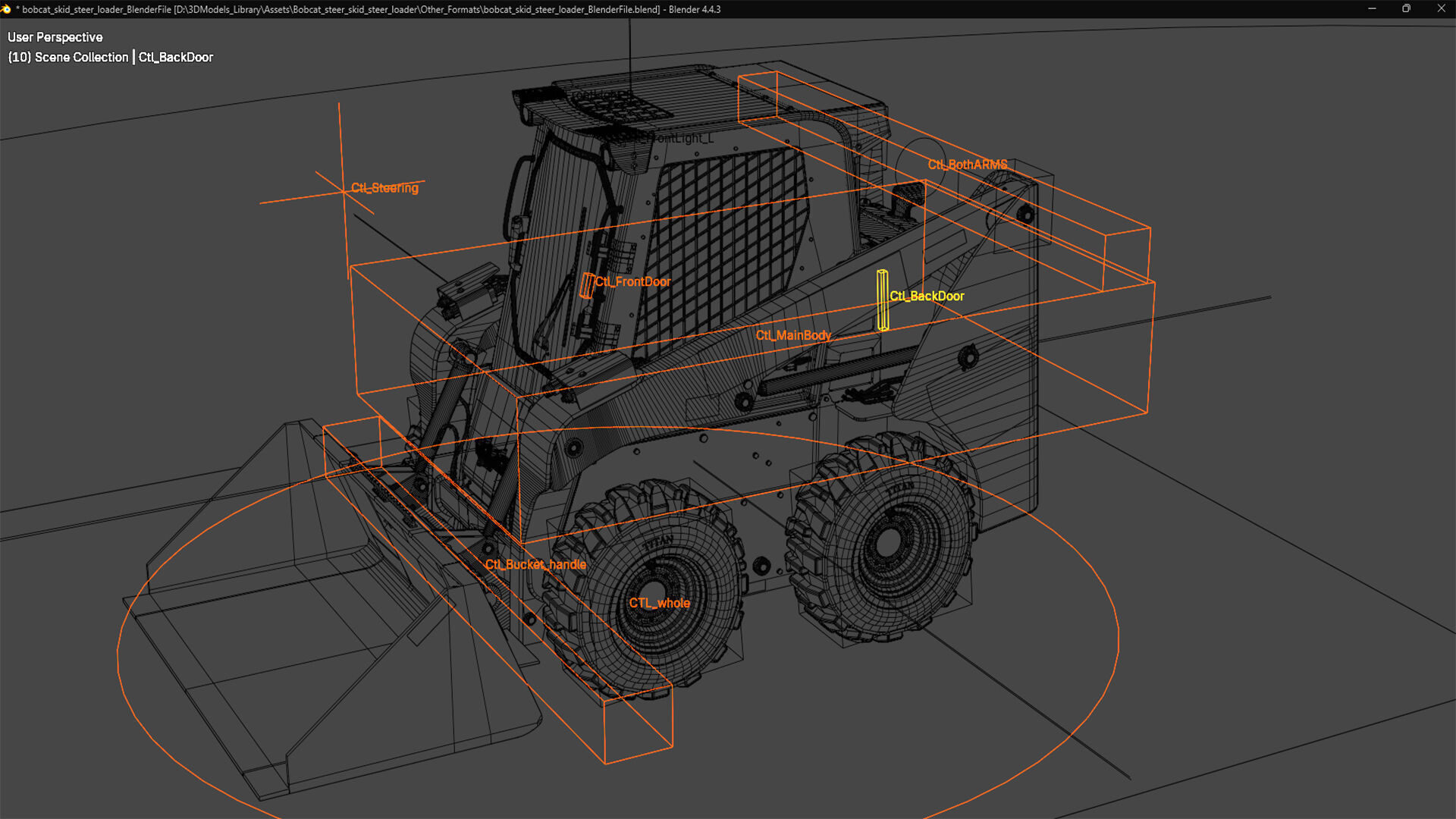Select the Ctl_MainBody control label

pos(793,335)
